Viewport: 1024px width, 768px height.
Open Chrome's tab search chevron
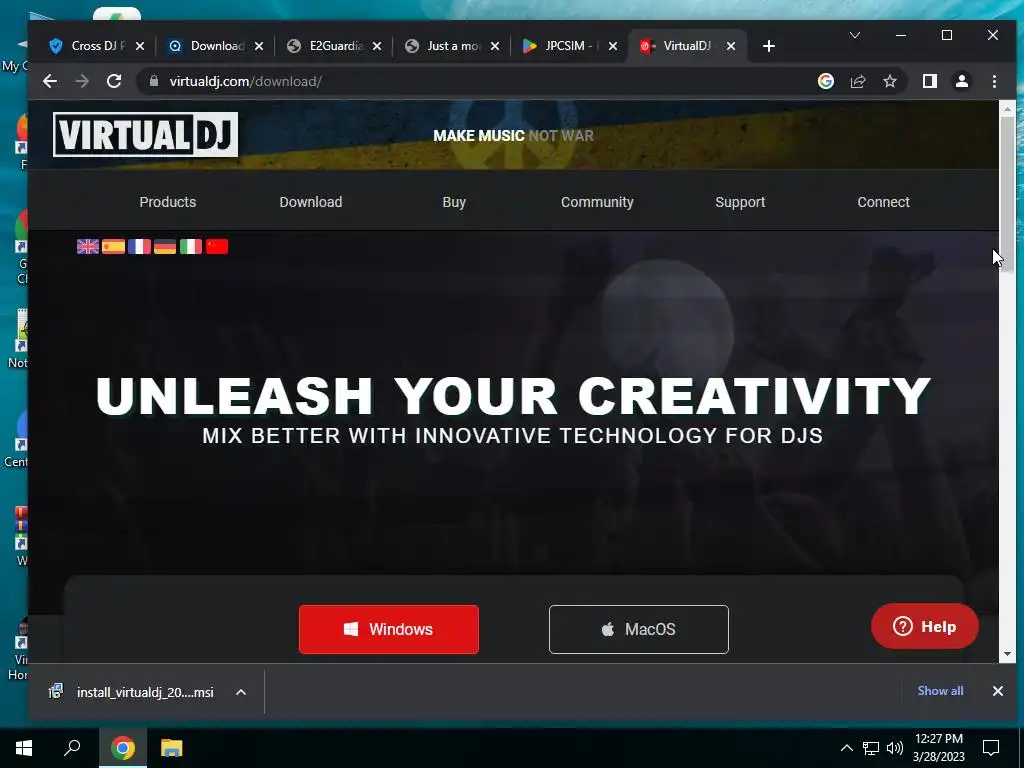tap(854, 35)
